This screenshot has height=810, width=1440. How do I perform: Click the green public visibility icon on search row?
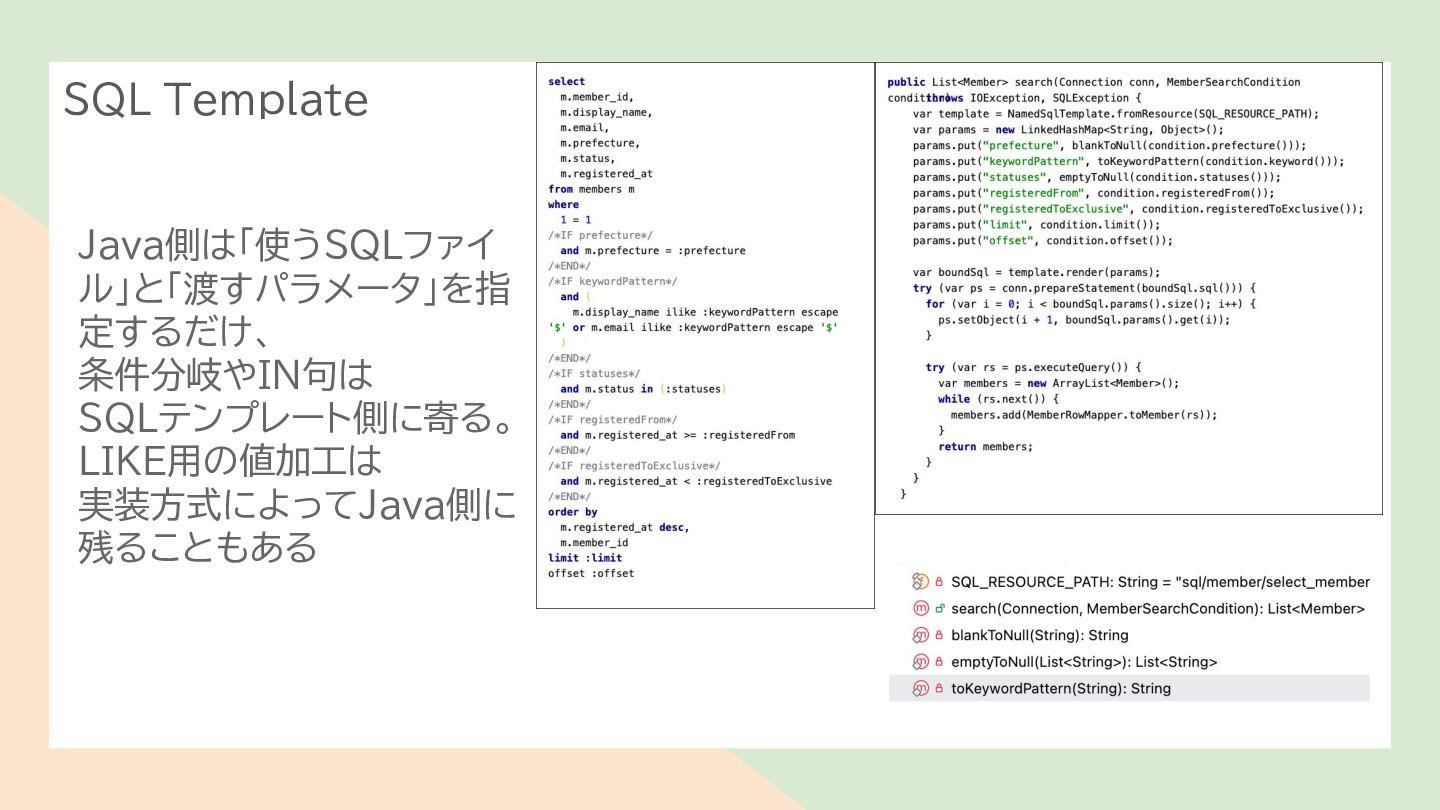click(x=940, y=608)
